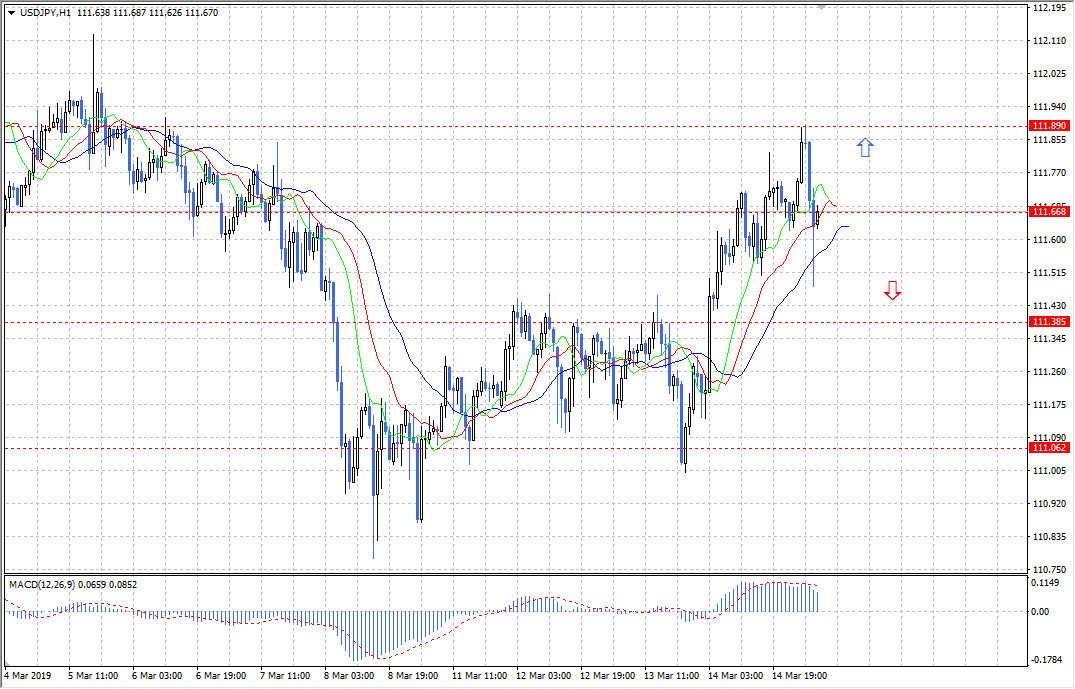The height and width of the screenshot is (689, 1075).
Task: Click the triangle icon beside USDJPY,H1 title
Action: 11,13
